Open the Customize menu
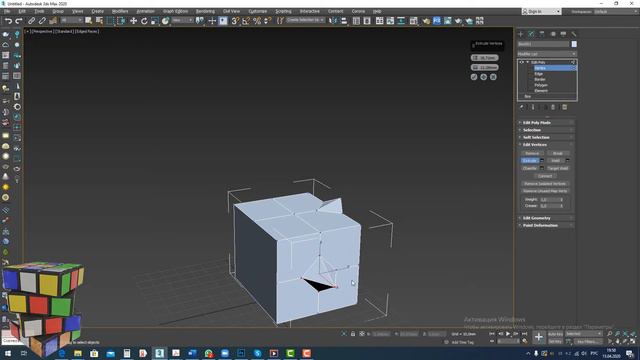Screen dimensions: 640x360 click(258, 11)
